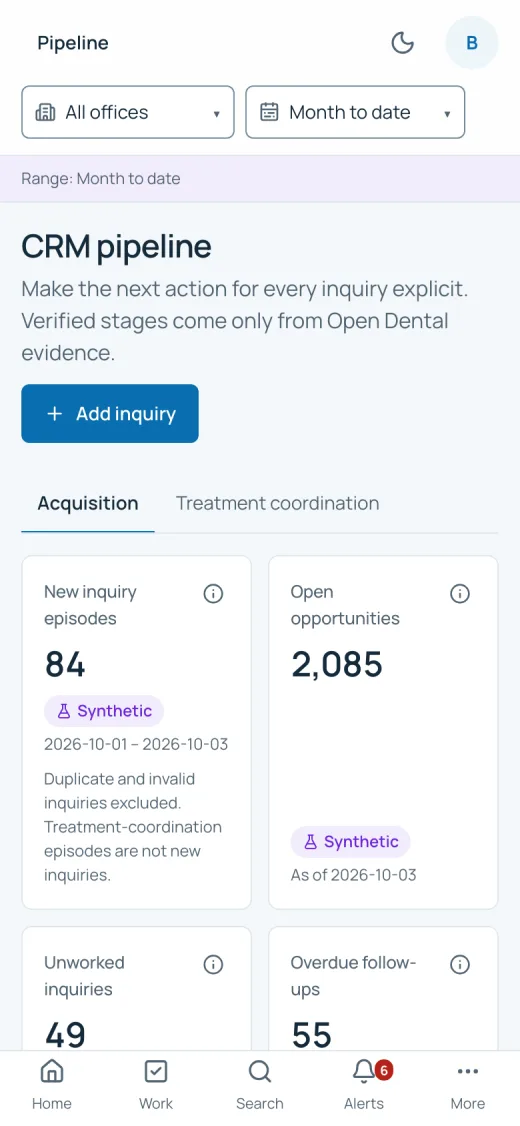520x1126 pixels.
Task: Open the More menu with three dots
Action: tap(468, 1086)
